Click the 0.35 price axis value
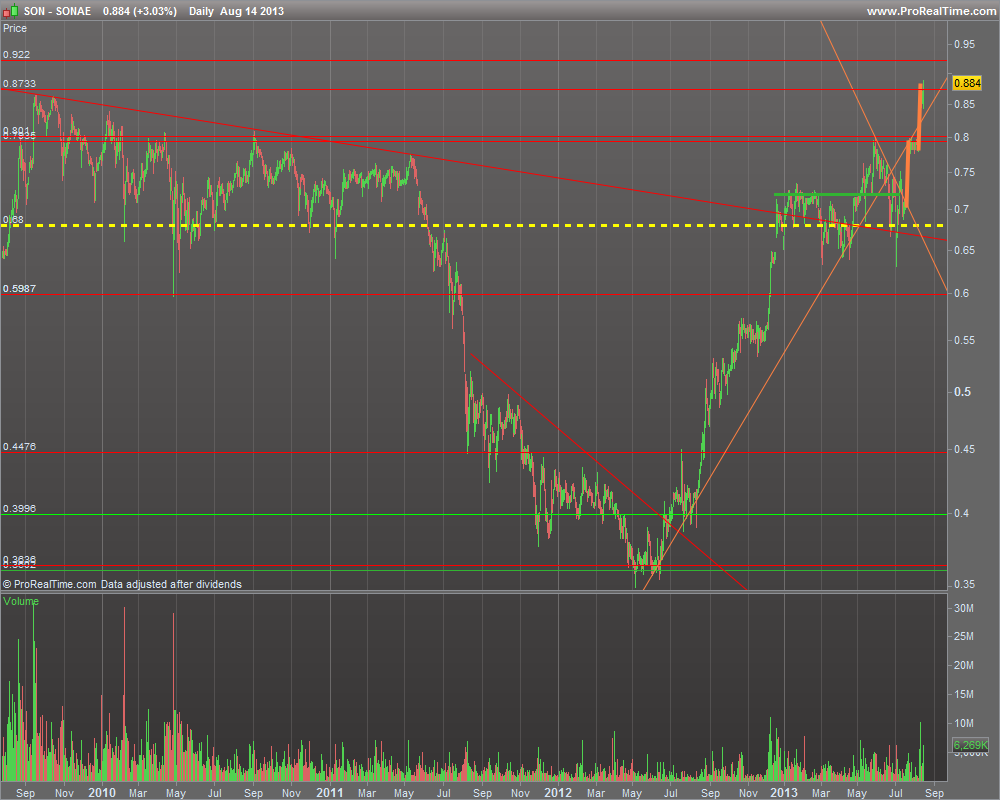Screen dimensions: 1000x800 coord(964,584)
